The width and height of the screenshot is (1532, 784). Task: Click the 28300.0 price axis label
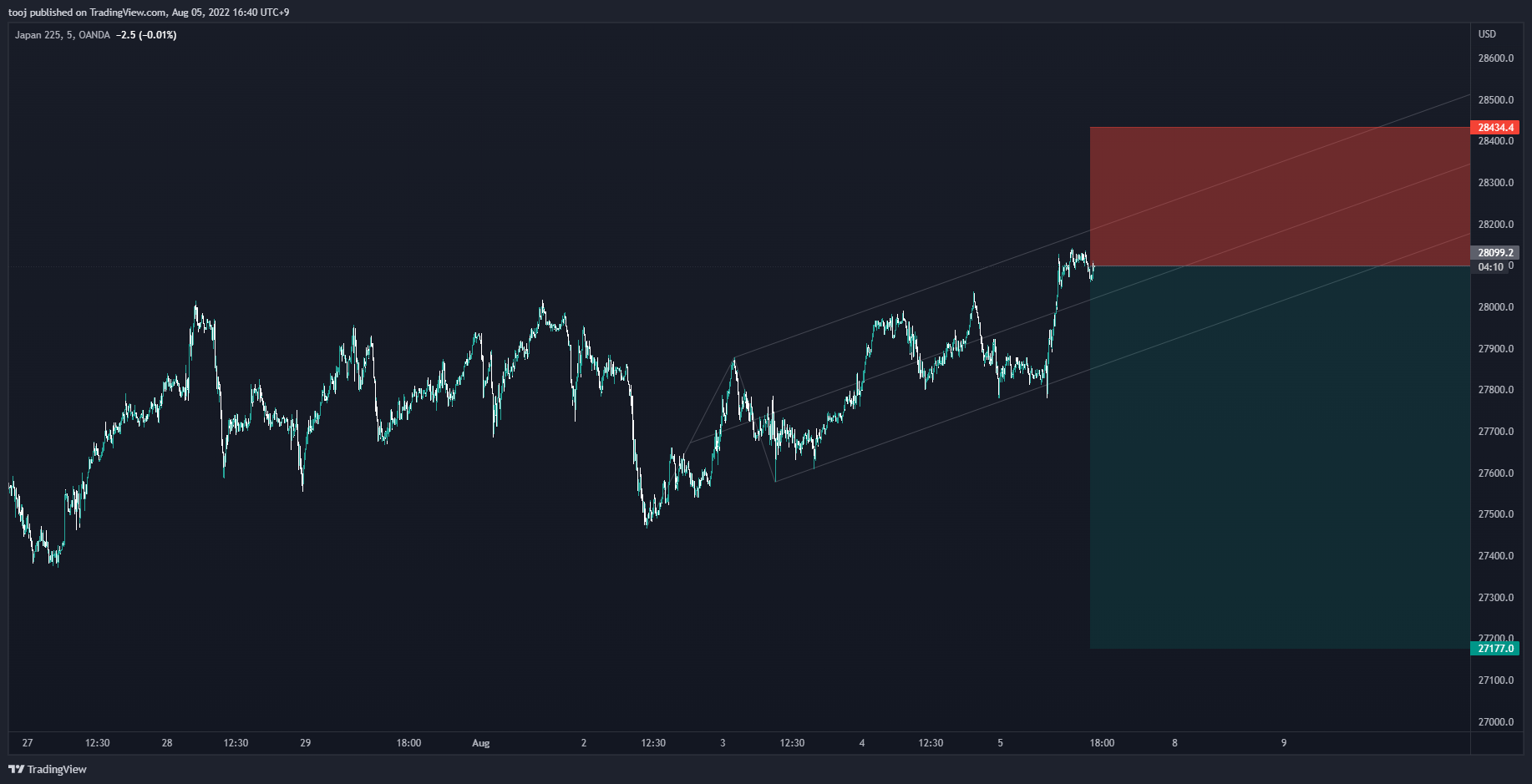(x=1495, y=183)
